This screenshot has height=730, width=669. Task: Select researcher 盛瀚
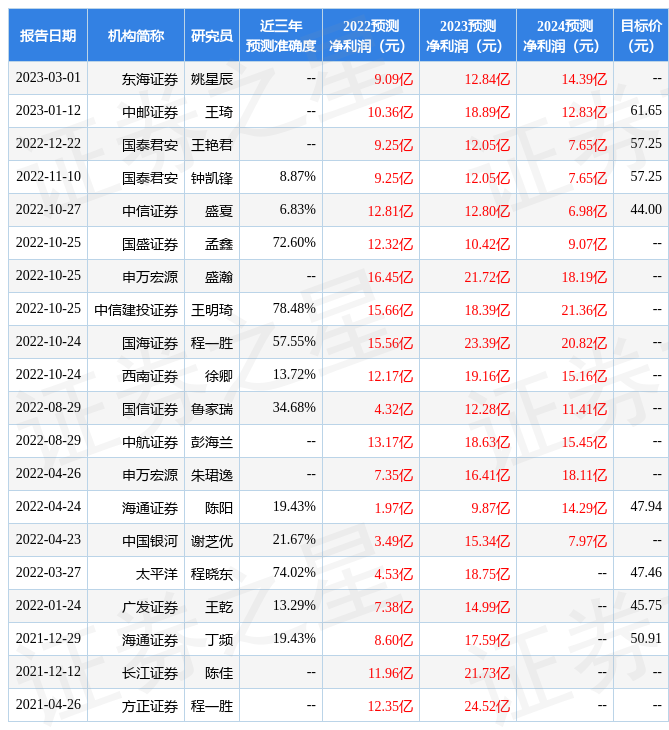click(x=219, y=277)
